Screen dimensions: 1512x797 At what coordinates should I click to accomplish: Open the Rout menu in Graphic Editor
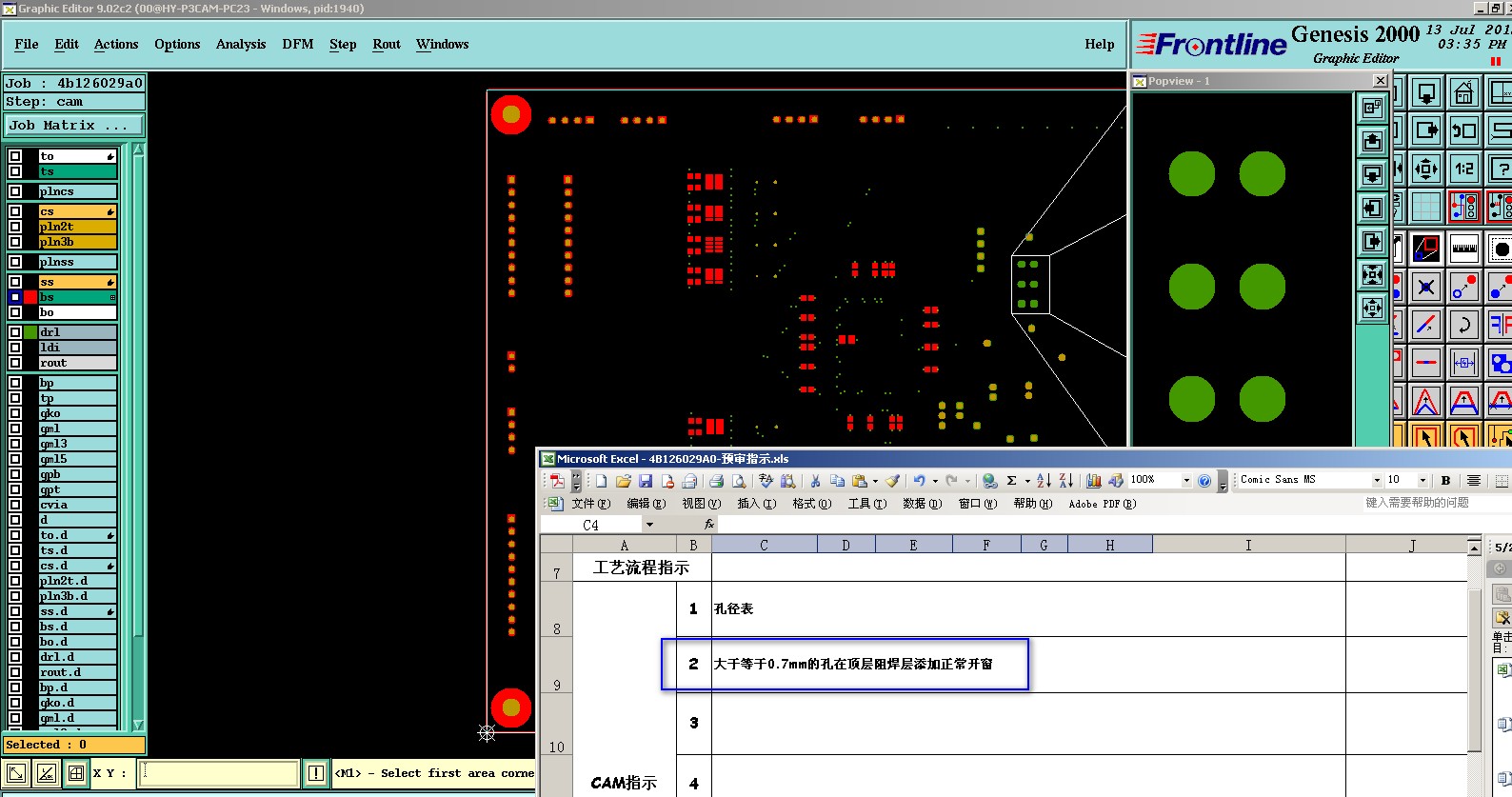pos(387,44)
